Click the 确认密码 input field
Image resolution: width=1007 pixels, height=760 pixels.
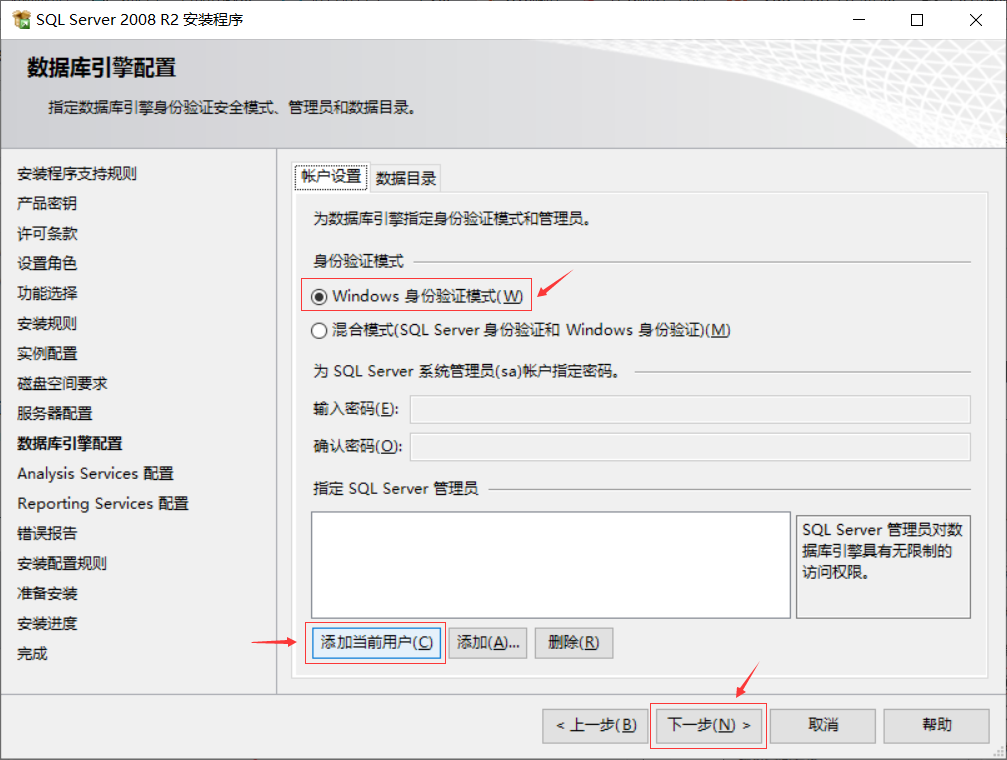coord(690,447)
